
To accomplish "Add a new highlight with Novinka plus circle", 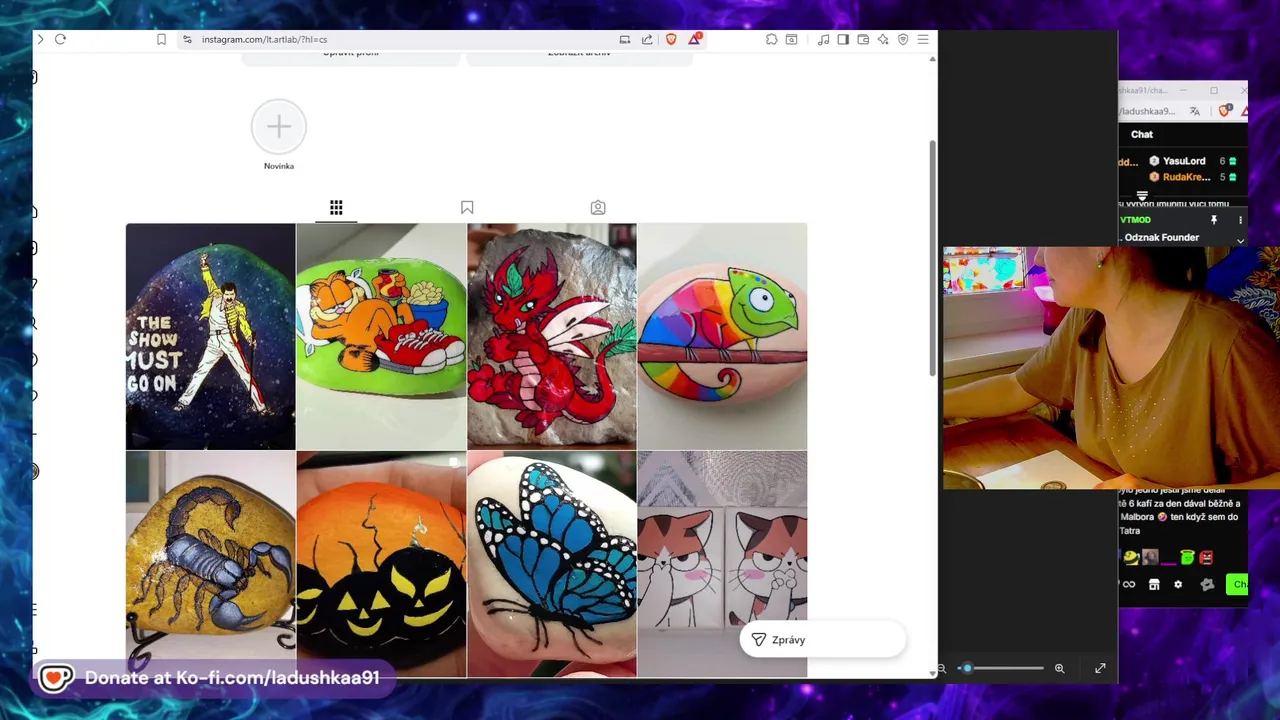I will [x=279, y=127].
